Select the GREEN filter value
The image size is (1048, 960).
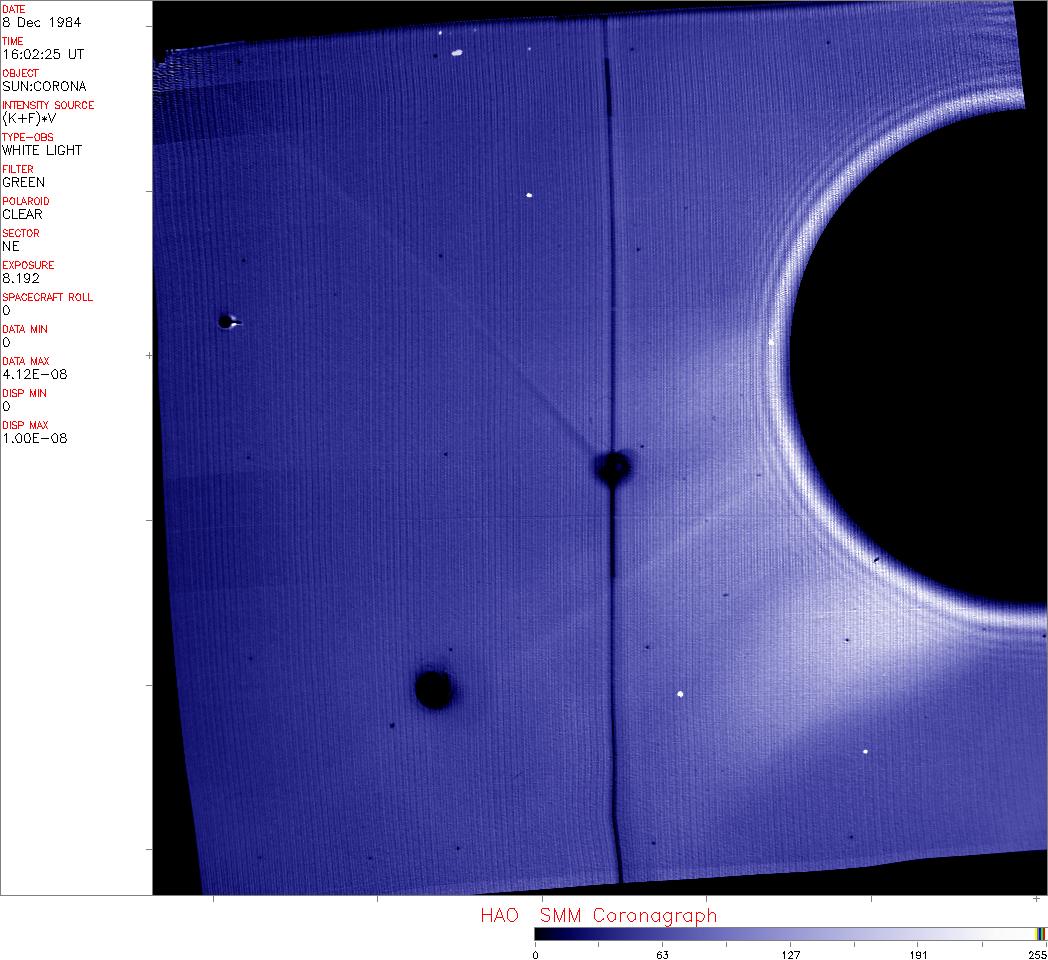pyautogui.click(x=23, y=182)
